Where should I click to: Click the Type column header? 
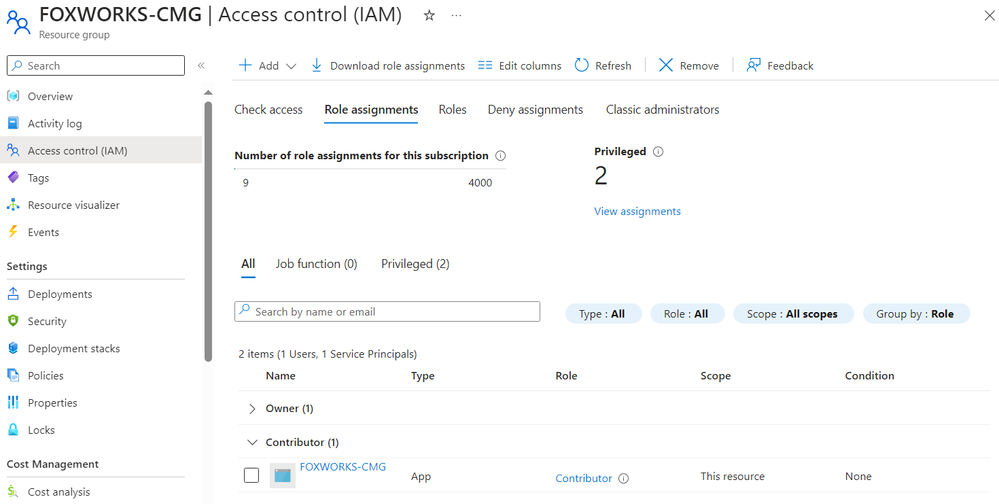(422, 376)
